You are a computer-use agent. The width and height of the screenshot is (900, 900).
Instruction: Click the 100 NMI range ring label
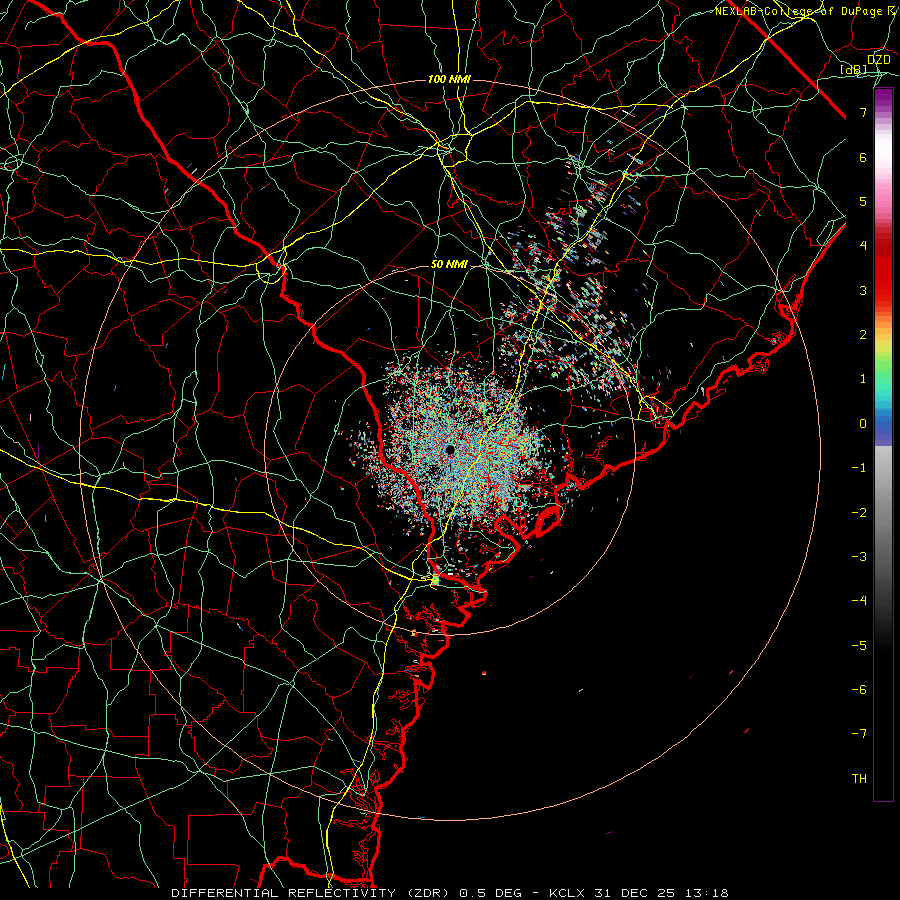click(x=449, y=79)
